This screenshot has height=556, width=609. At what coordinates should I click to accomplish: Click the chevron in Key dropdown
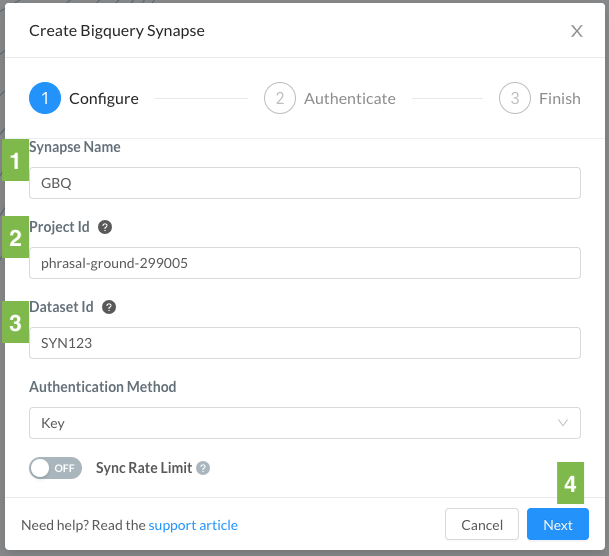coord(563,423)
